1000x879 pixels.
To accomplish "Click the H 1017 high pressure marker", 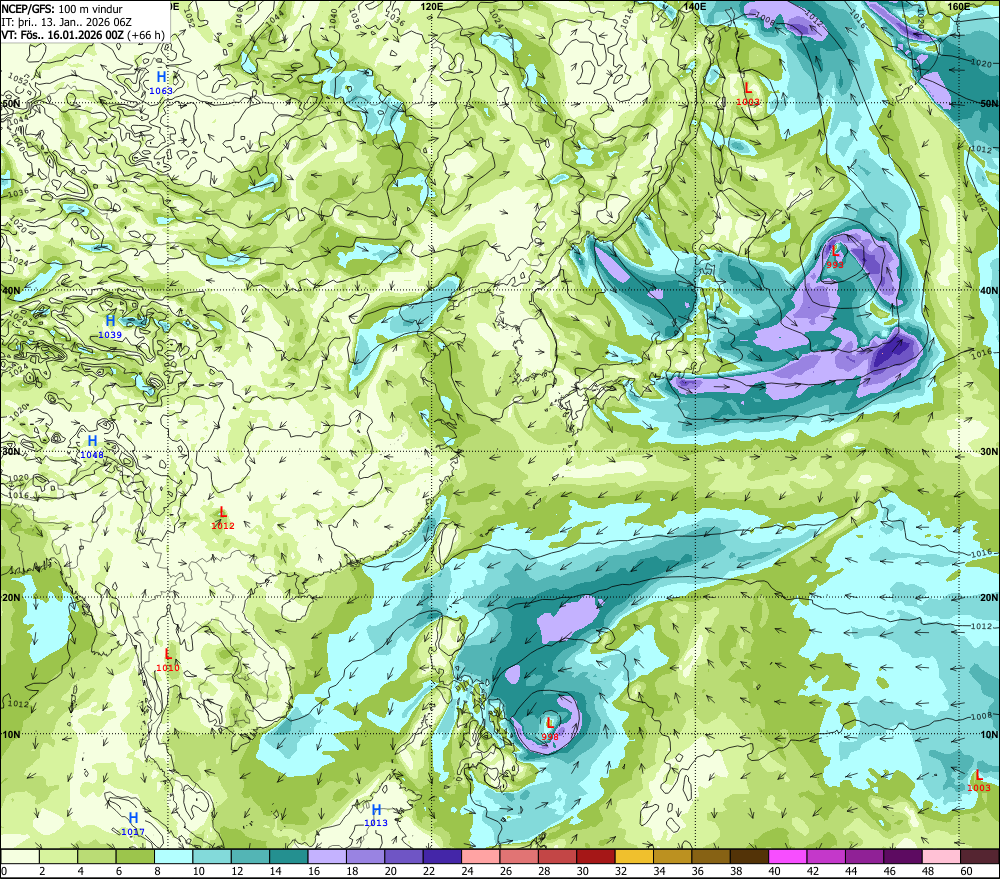I will point(133,824).
